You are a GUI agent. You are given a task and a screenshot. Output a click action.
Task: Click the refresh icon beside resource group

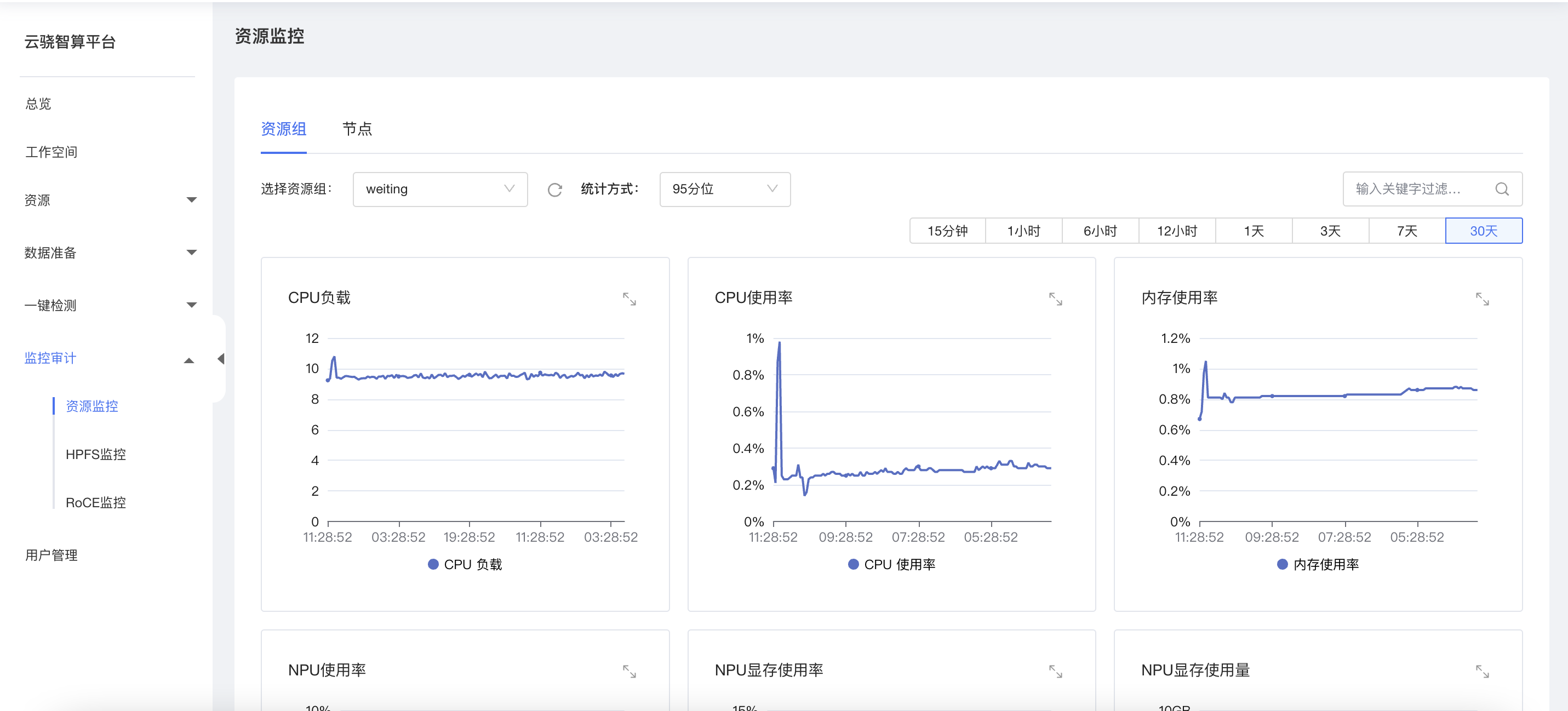554,190
